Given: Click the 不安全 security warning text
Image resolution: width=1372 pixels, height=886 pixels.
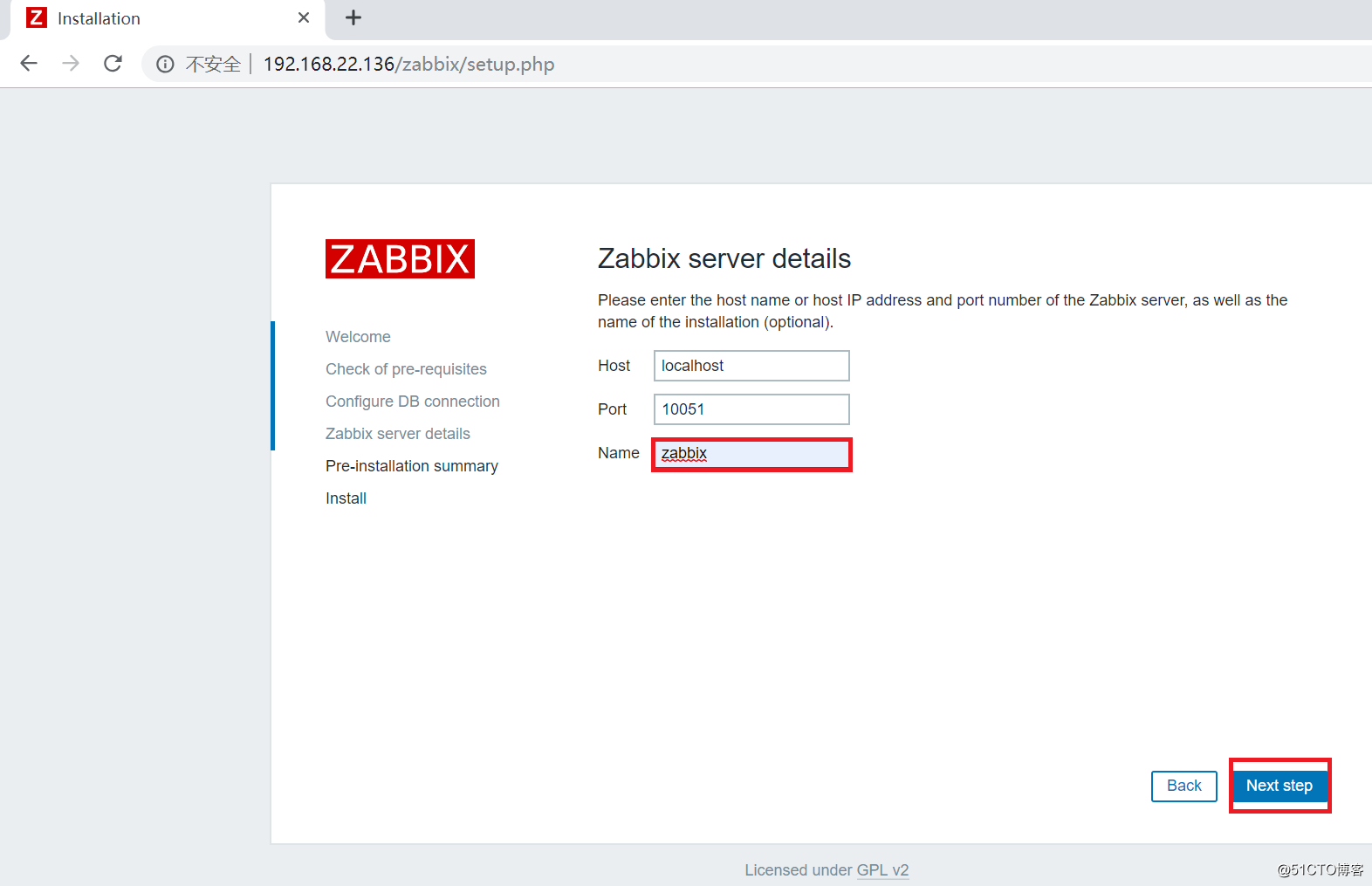Looking at the screenshot, I should click(x=213, y=65).
